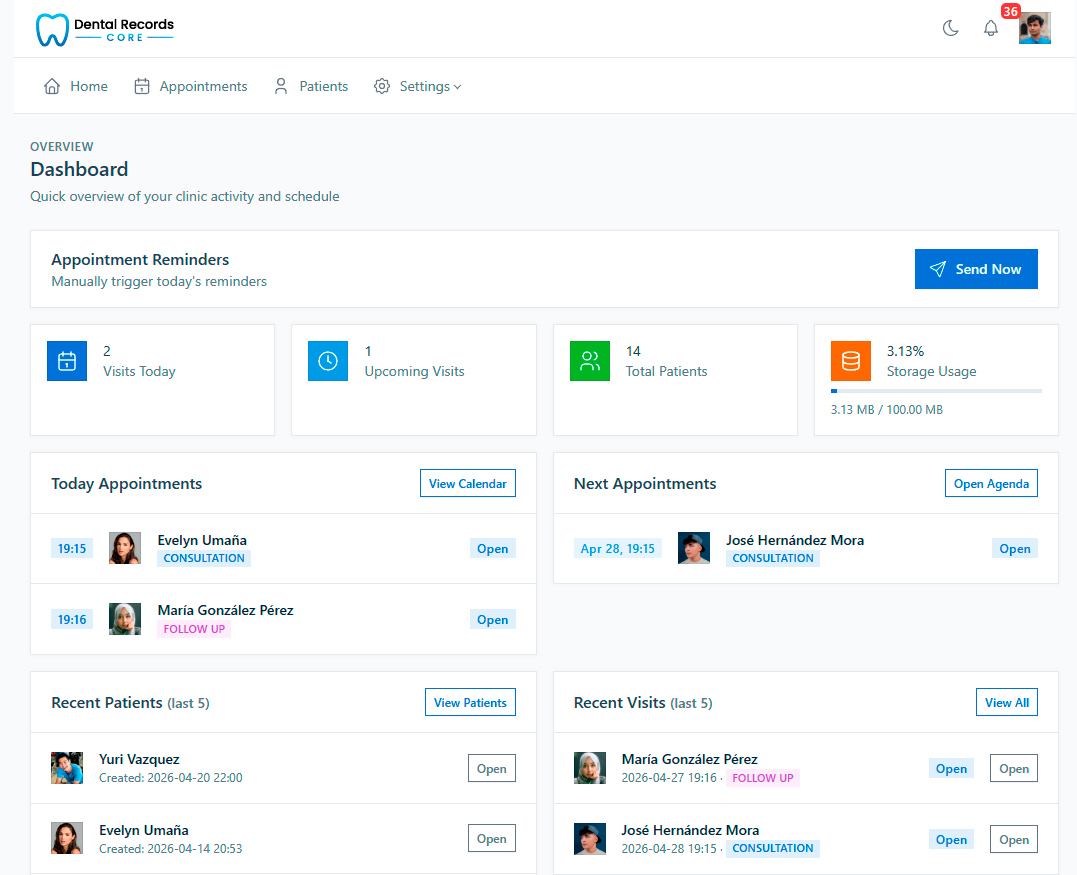Click the blue Visits Today calendar icon
This screenshot has width=1077, height=875.
pos(67,361)
